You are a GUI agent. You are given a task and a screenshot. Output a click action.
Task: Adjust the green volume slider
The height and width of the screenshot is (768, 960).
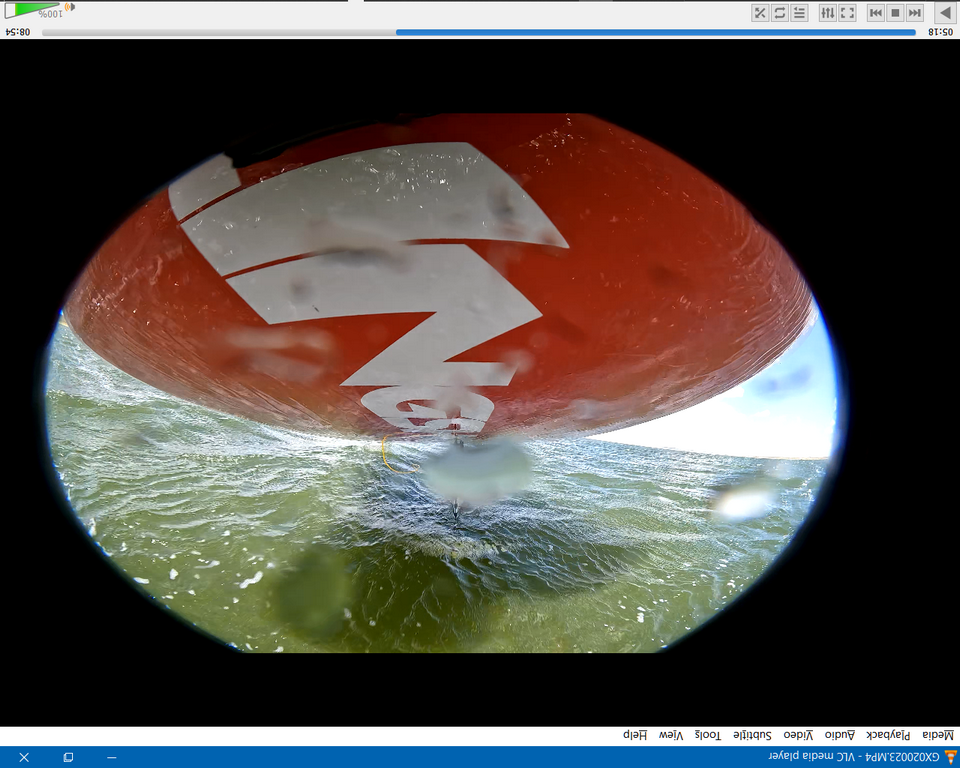35,10
